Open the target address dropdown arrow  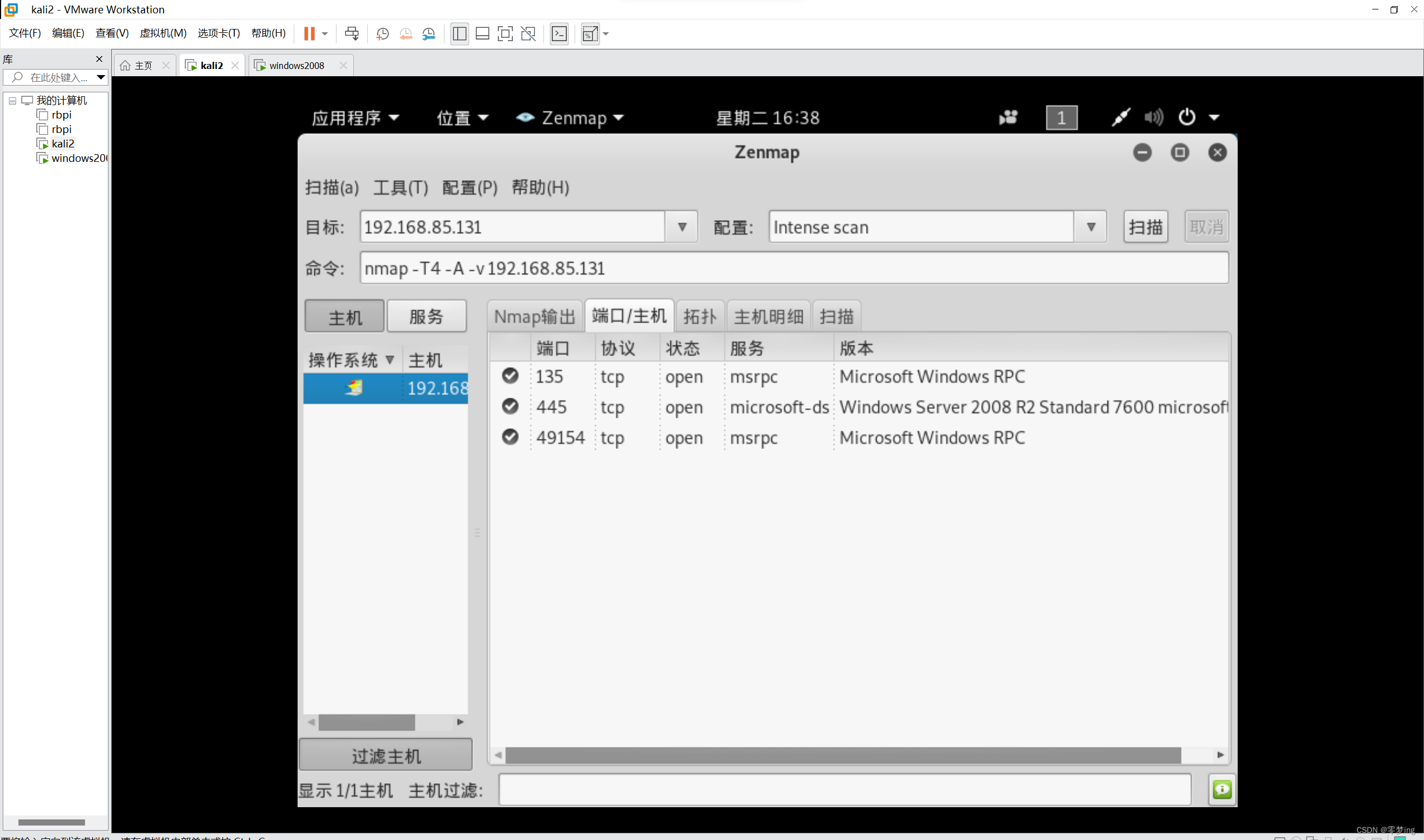[x=682, y=227]
